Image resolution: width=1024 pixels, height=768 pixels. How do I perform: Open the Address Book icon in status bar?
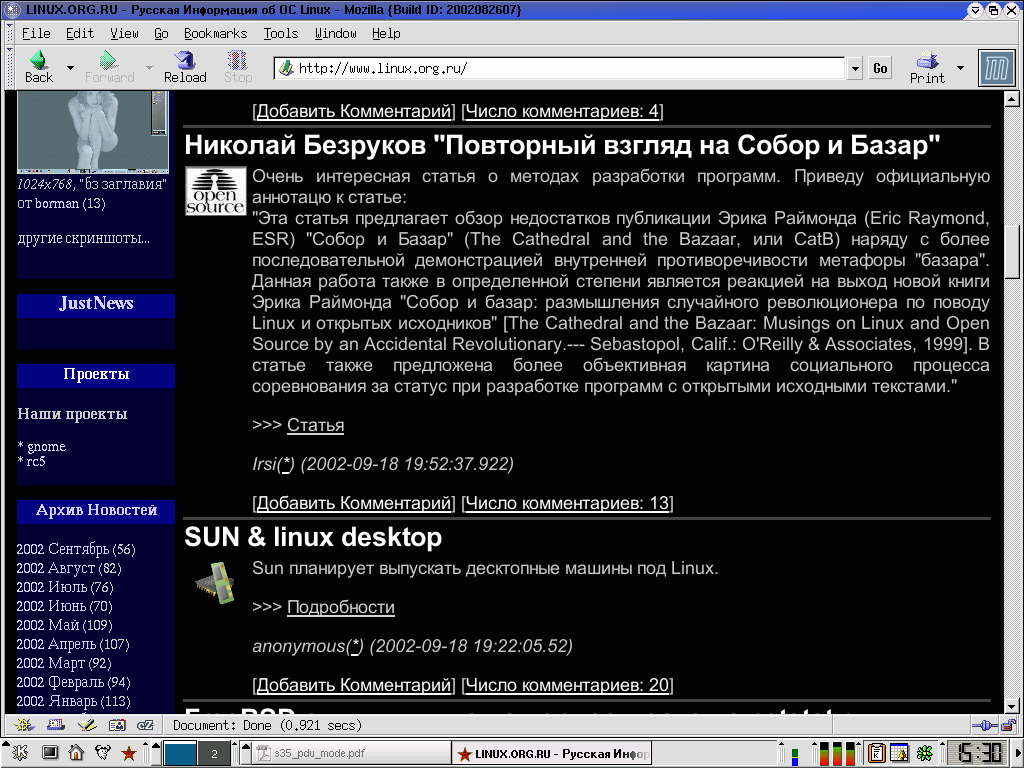[117, 725]
